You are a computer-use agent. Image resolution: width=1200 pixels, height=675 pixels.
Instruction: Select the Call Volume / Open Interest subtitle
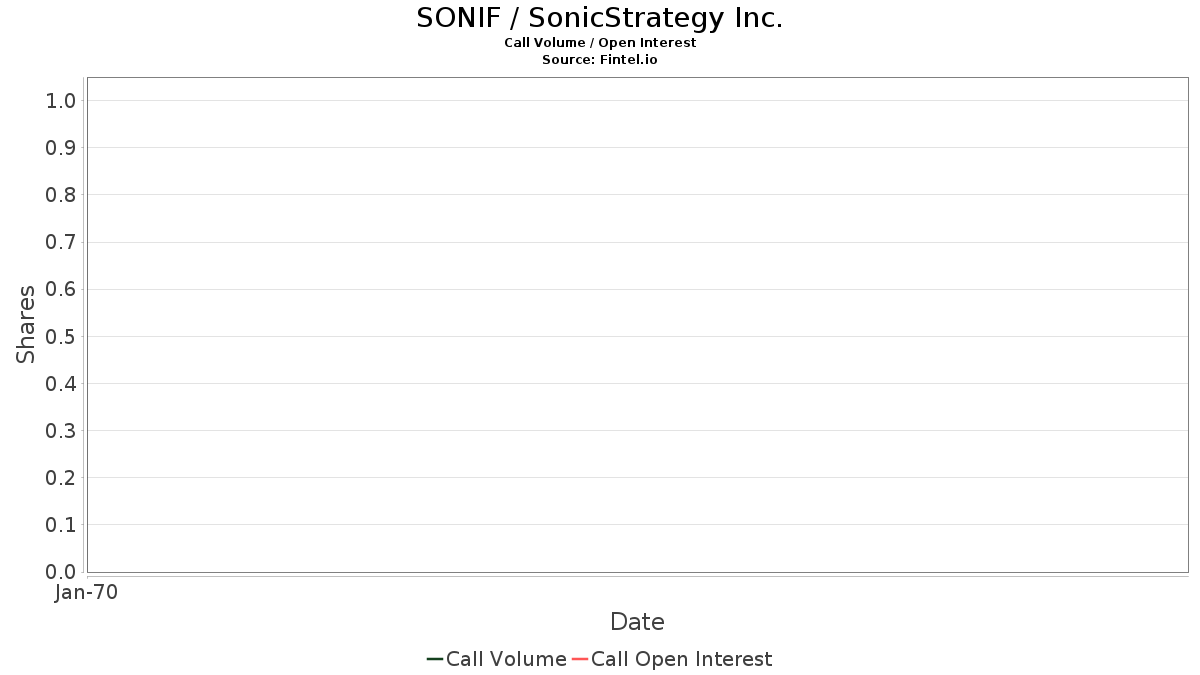click(x=600, y=43)
